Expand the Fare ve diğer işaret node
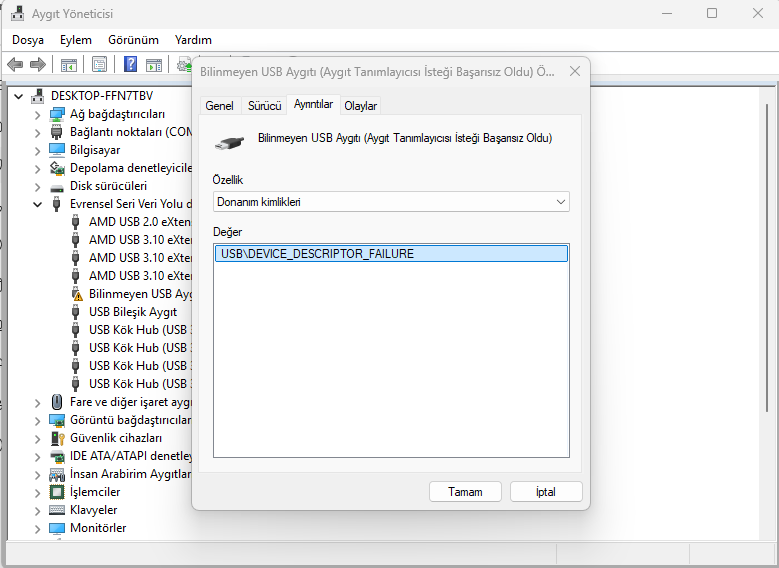Viewport: 779px width, 568px height. pos(38,403)
